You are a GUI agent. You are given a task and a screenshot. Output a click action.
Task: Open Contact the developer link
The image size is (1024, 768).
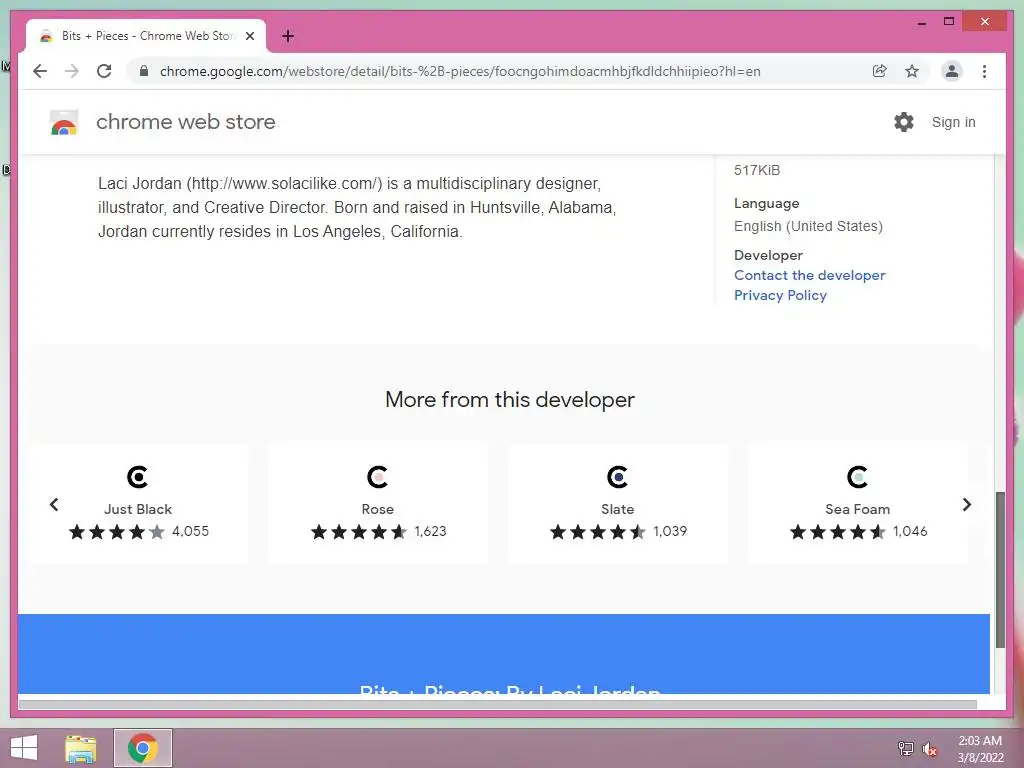[809, 276]
